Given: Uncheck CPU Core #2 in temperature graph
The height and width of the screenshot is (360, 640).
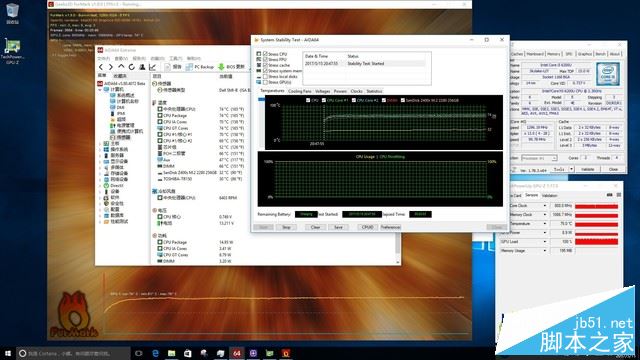Looking at the screenshot, I should click(x=354, y=100).
